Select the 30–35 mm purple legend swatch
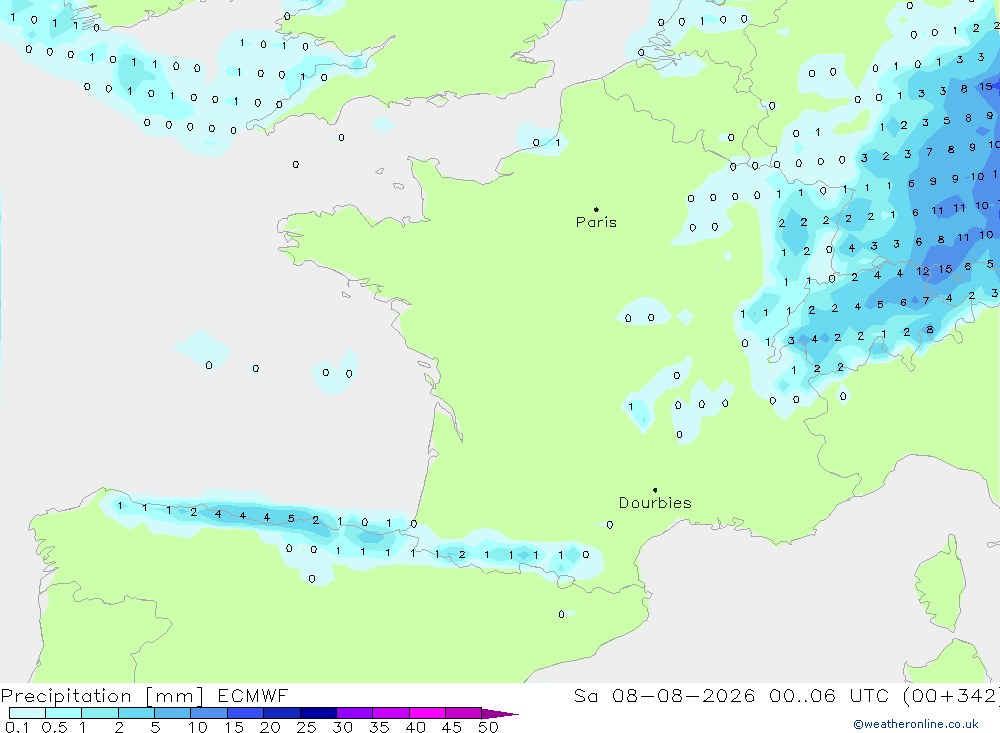 (x=355, y=713)
